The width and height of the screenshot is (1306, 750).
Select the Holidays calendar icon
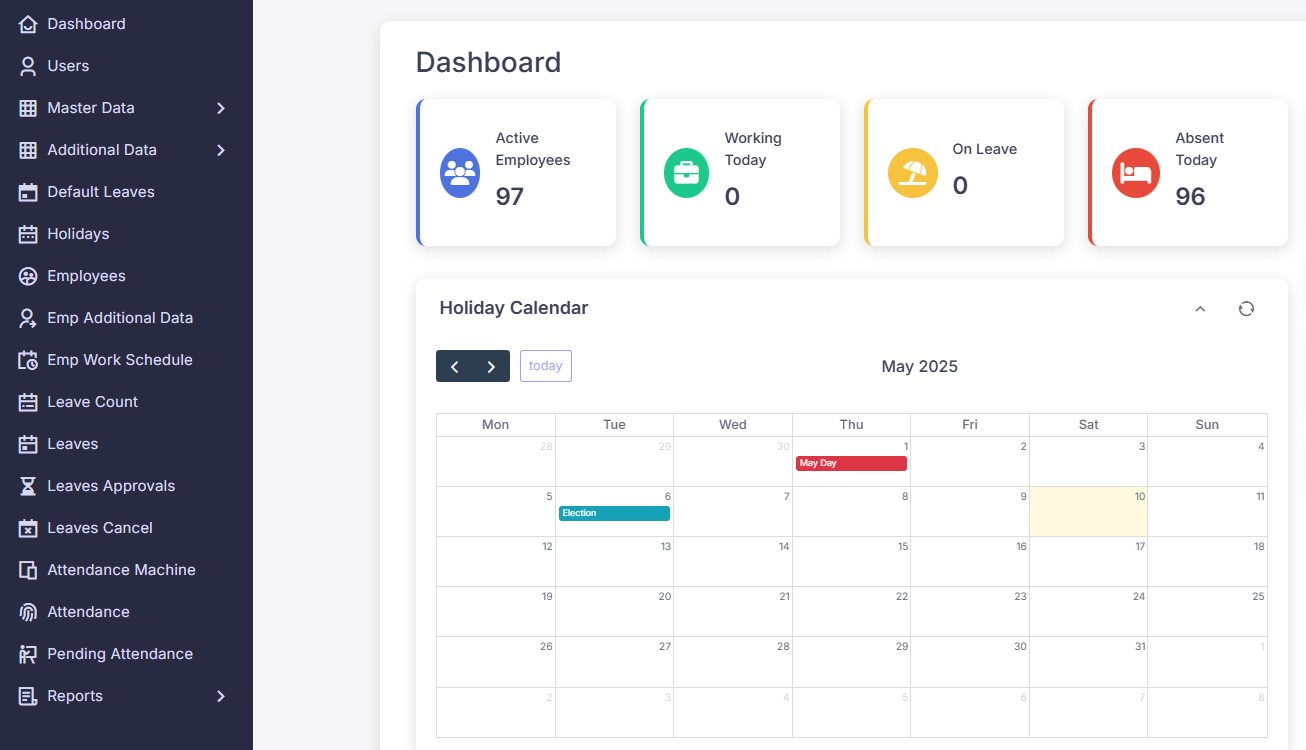pyautogui.click(x=27, y=234)
